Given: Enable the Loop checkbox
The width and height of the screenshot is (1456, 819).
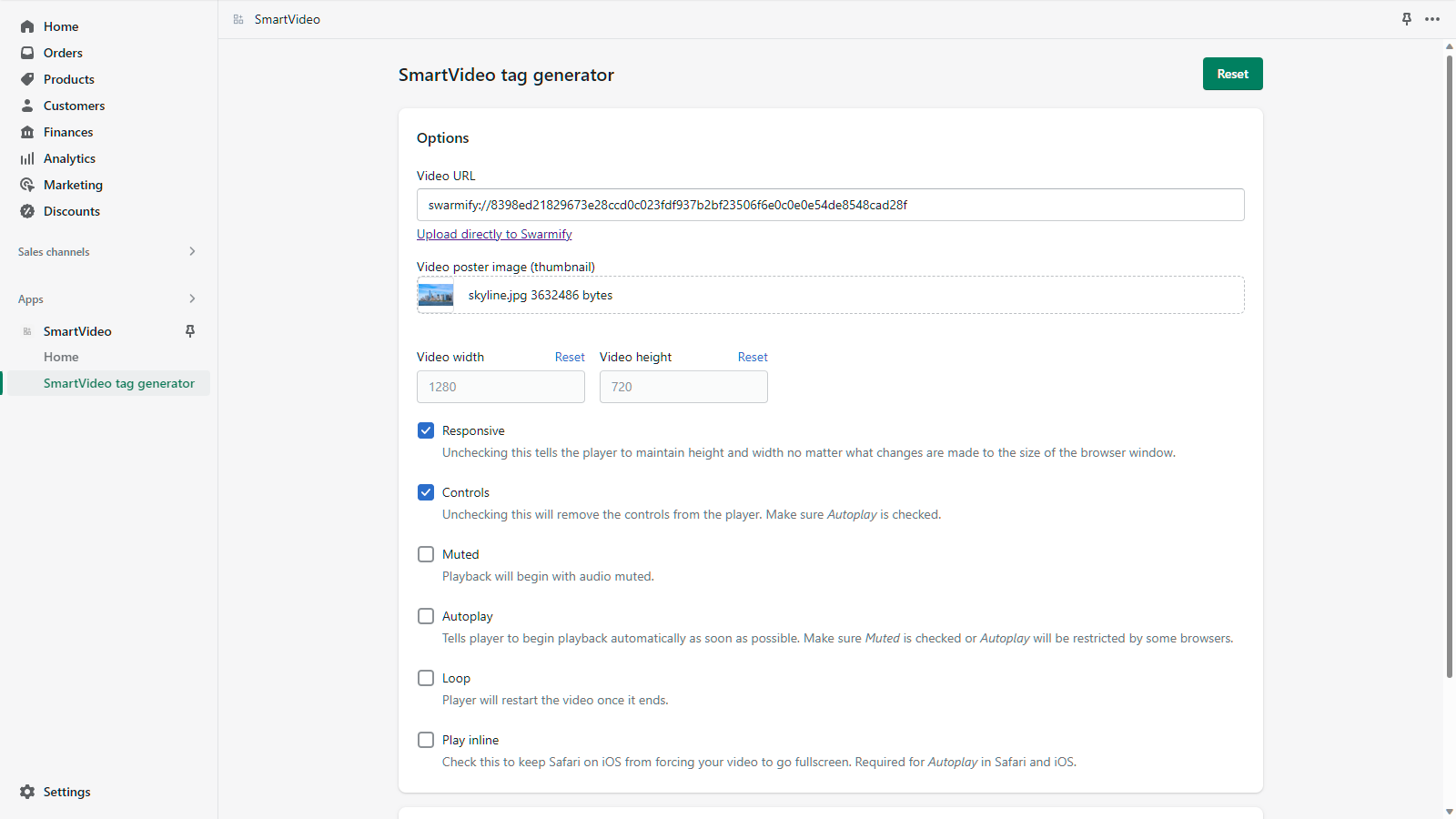Looking at the screenshot, I should (426, 678).
